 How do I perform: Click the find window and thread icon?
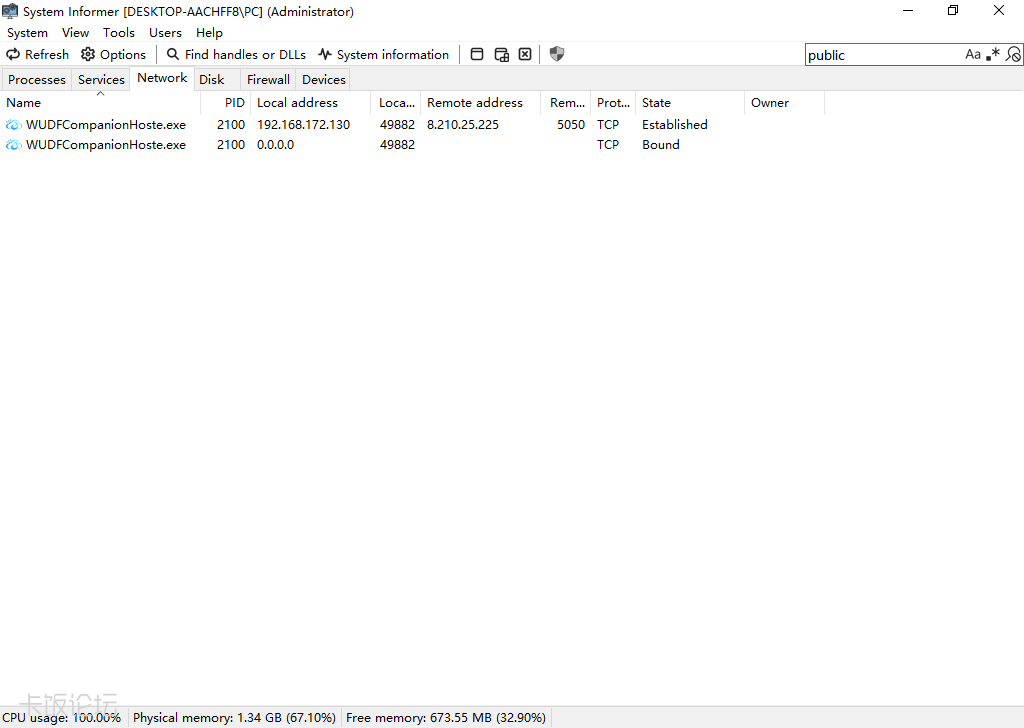click(501, 55)
